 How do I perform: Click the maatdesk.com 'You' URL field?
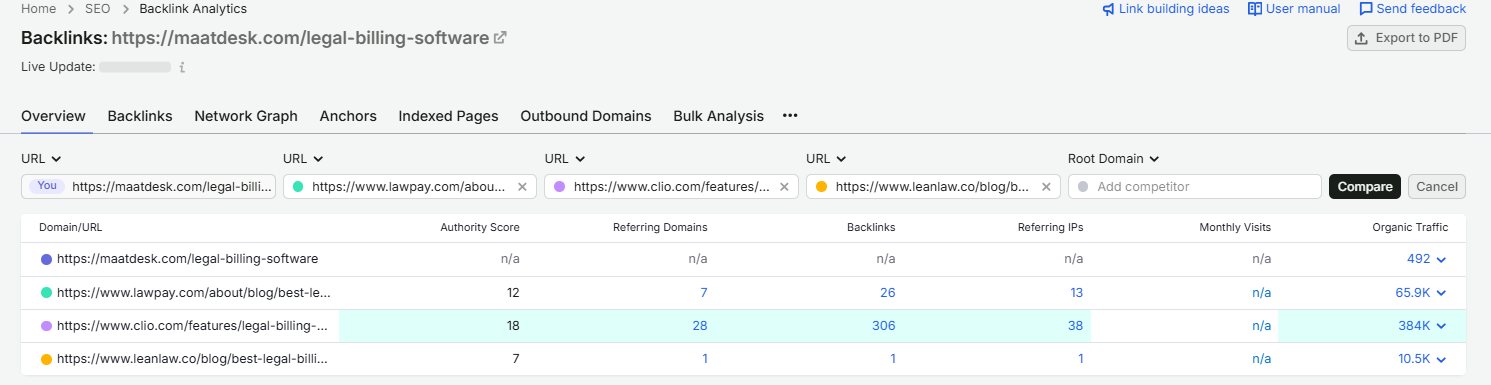pyautogui.click(x=148, y=187)
